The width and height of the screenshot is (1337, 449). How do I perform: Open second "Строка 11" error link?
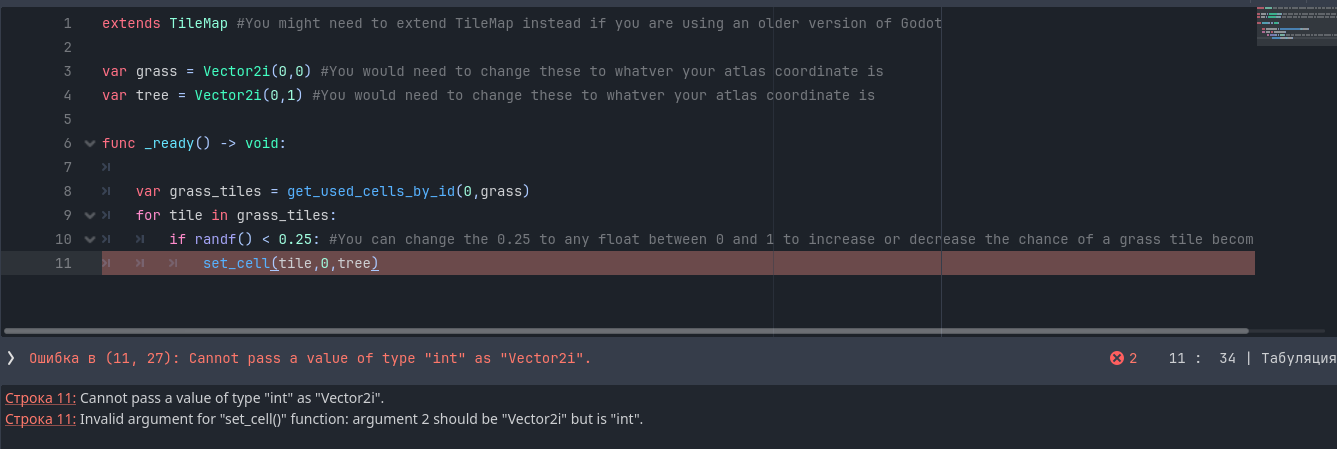pos(40,419)
